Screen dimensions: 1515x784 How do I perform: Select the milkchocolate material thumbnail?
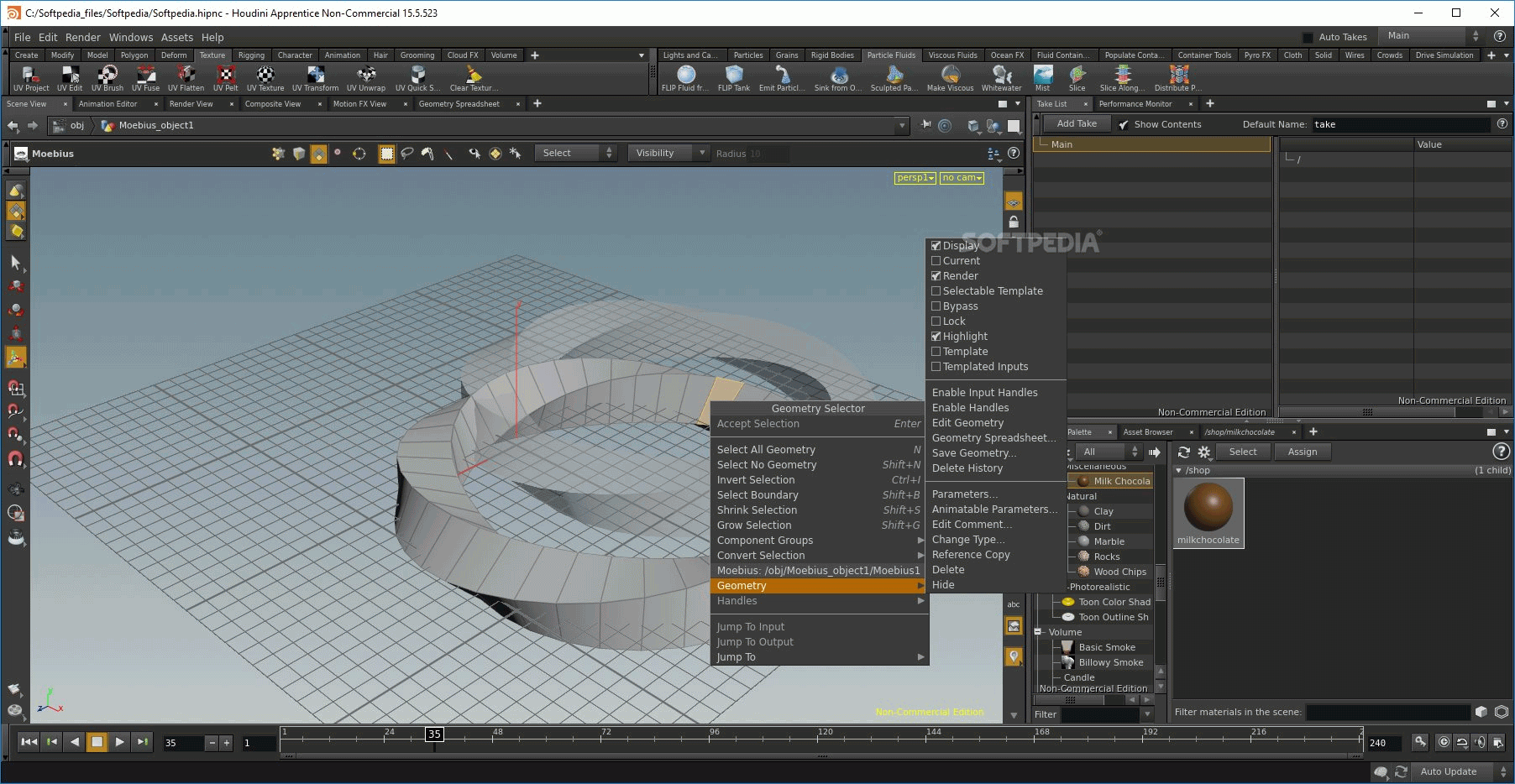(x=1208, y=513)
